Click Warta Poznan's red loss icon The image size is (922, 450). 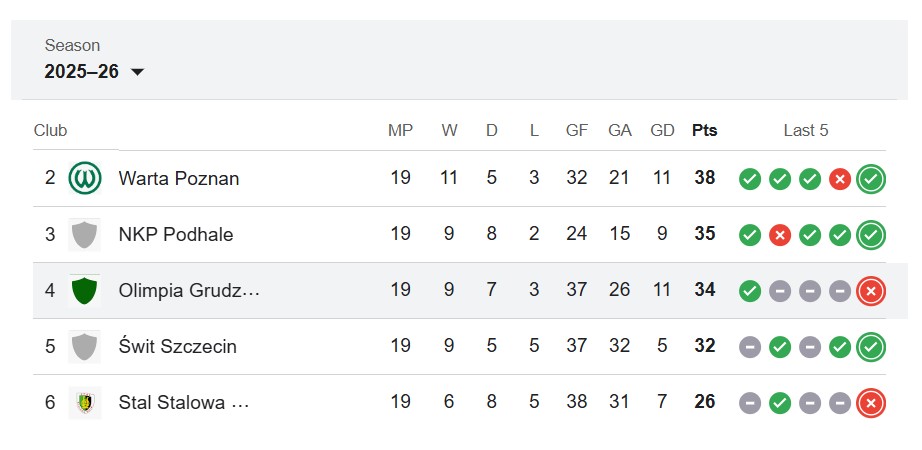[x=840, y=179]
